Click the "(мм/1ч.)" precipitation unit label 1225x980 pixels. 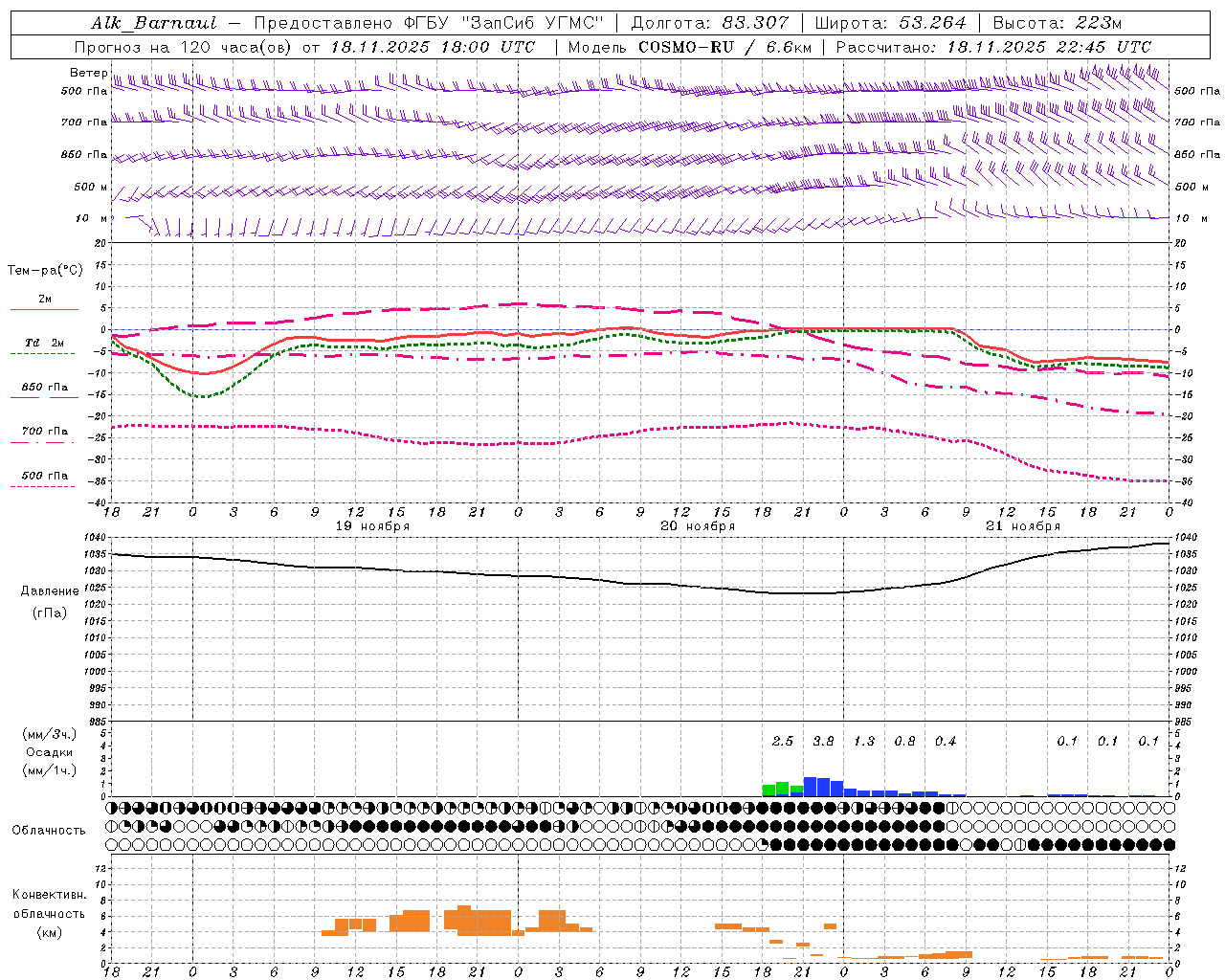(x=50, y=770)
